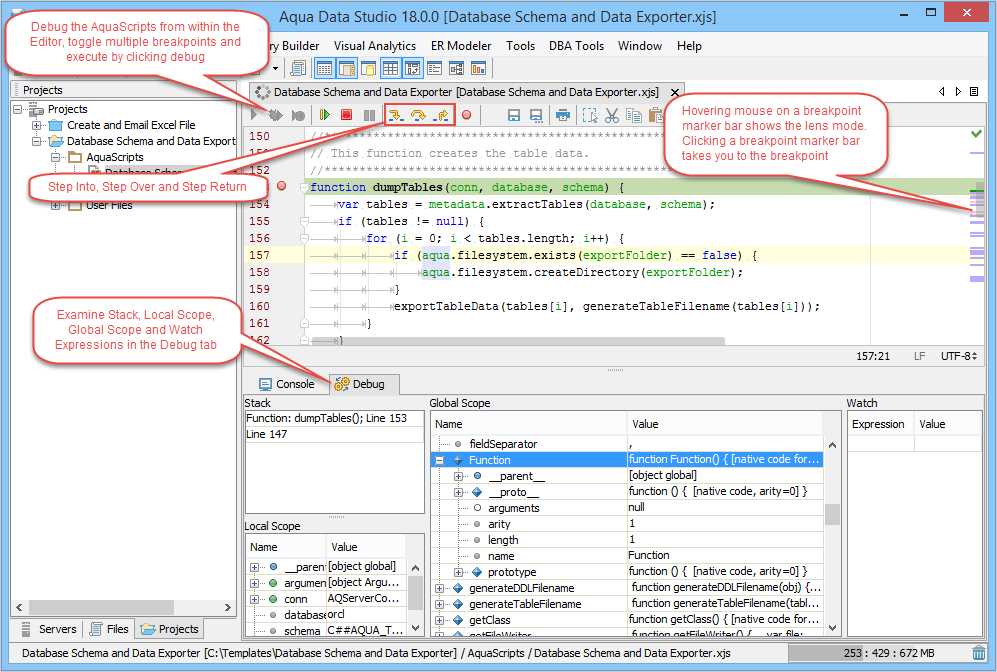Expand the generateDDLFilename node
Viewport: 997px width, 672px height.
[439, 588]
